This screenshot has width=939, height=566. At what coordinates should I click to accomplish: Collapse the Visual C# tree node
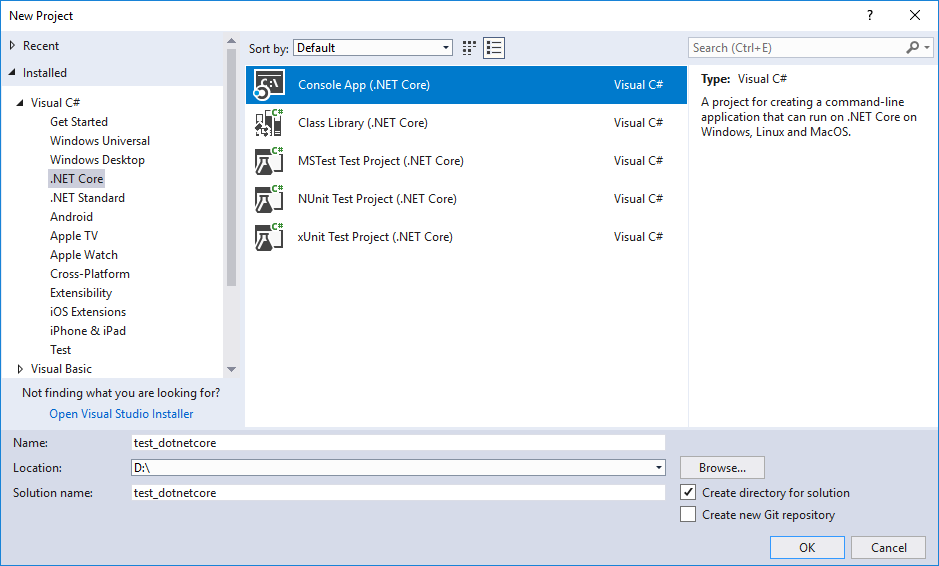point(20,103)
